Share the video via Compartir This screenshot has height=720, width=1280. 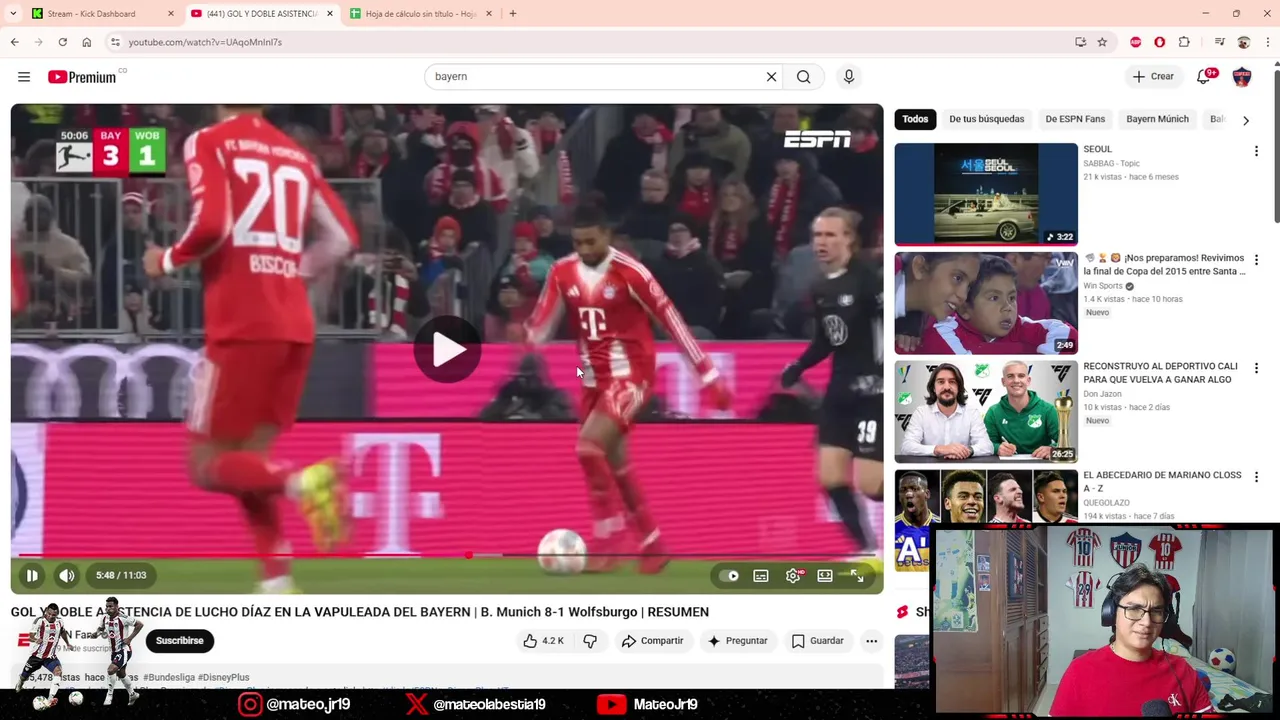coord(652,641)
